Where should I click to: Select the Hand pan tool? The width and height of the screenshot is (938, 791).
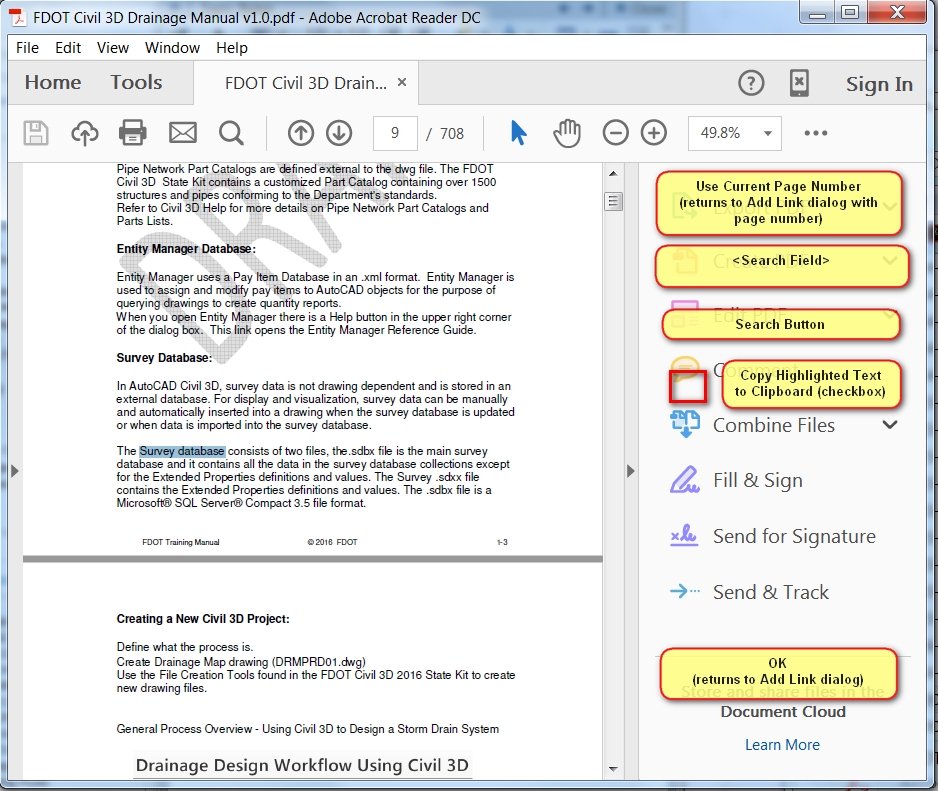pos(567,133)
